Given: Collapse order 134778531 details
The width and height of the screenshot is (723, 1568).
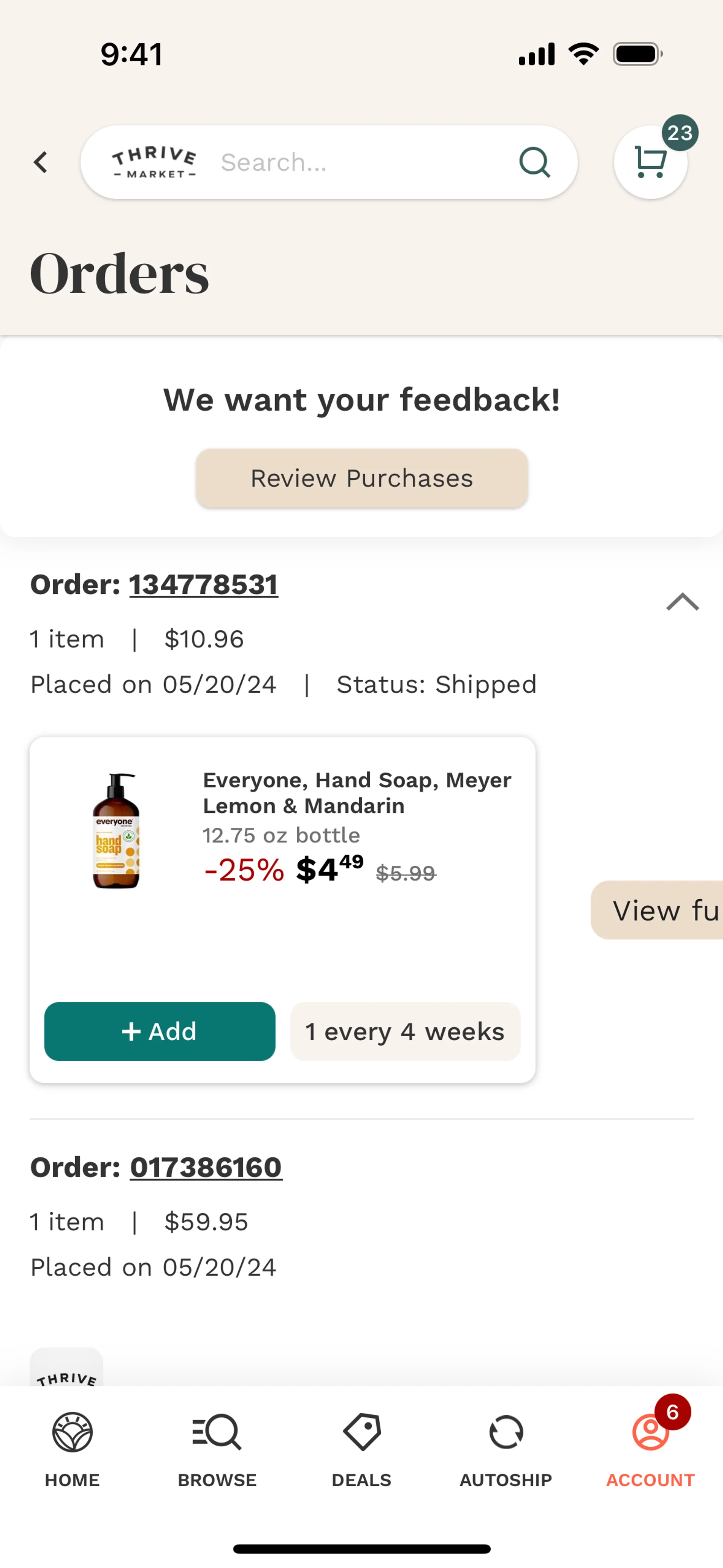Looking at the screenshot, I should [682, 602].
